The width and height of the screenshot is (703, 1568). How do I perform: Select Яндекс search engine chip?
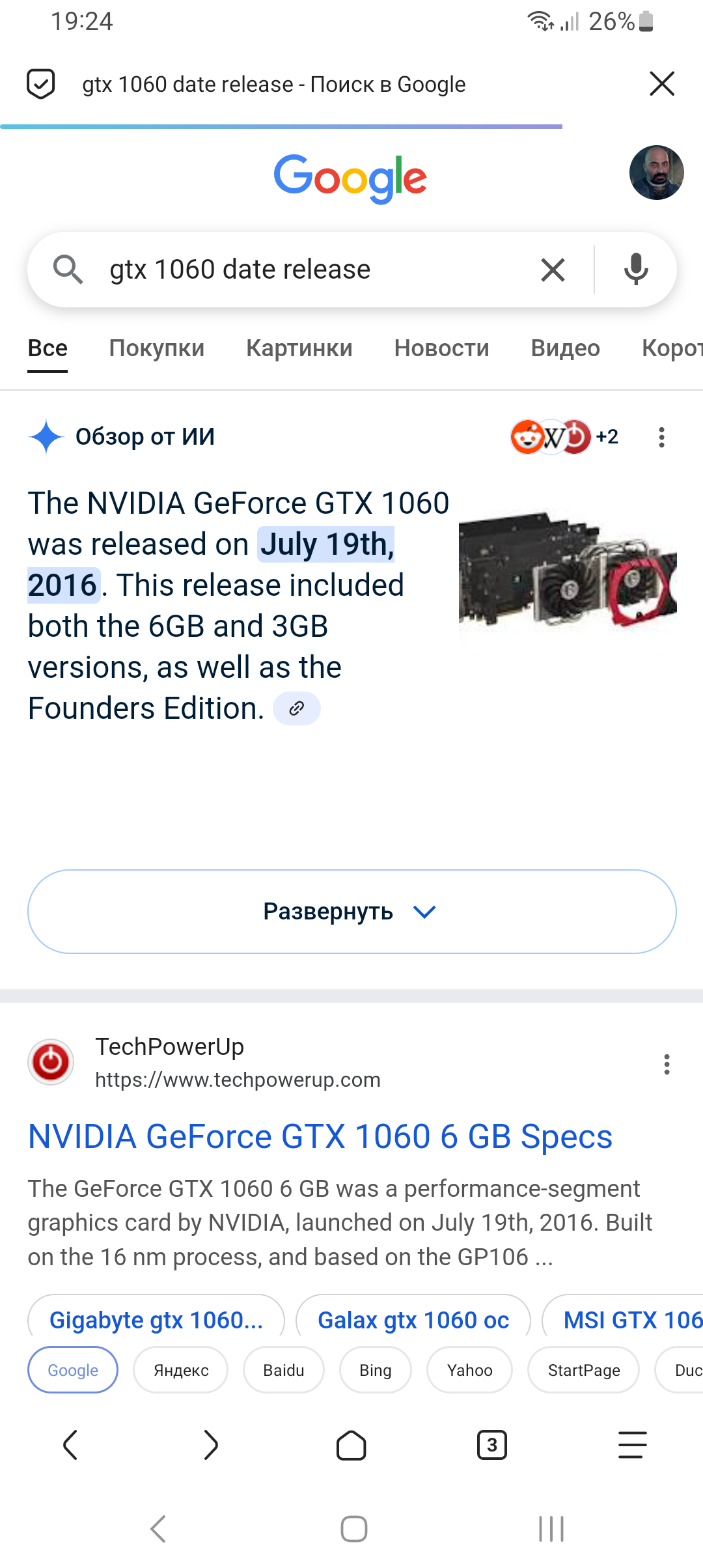[181, 1370]
